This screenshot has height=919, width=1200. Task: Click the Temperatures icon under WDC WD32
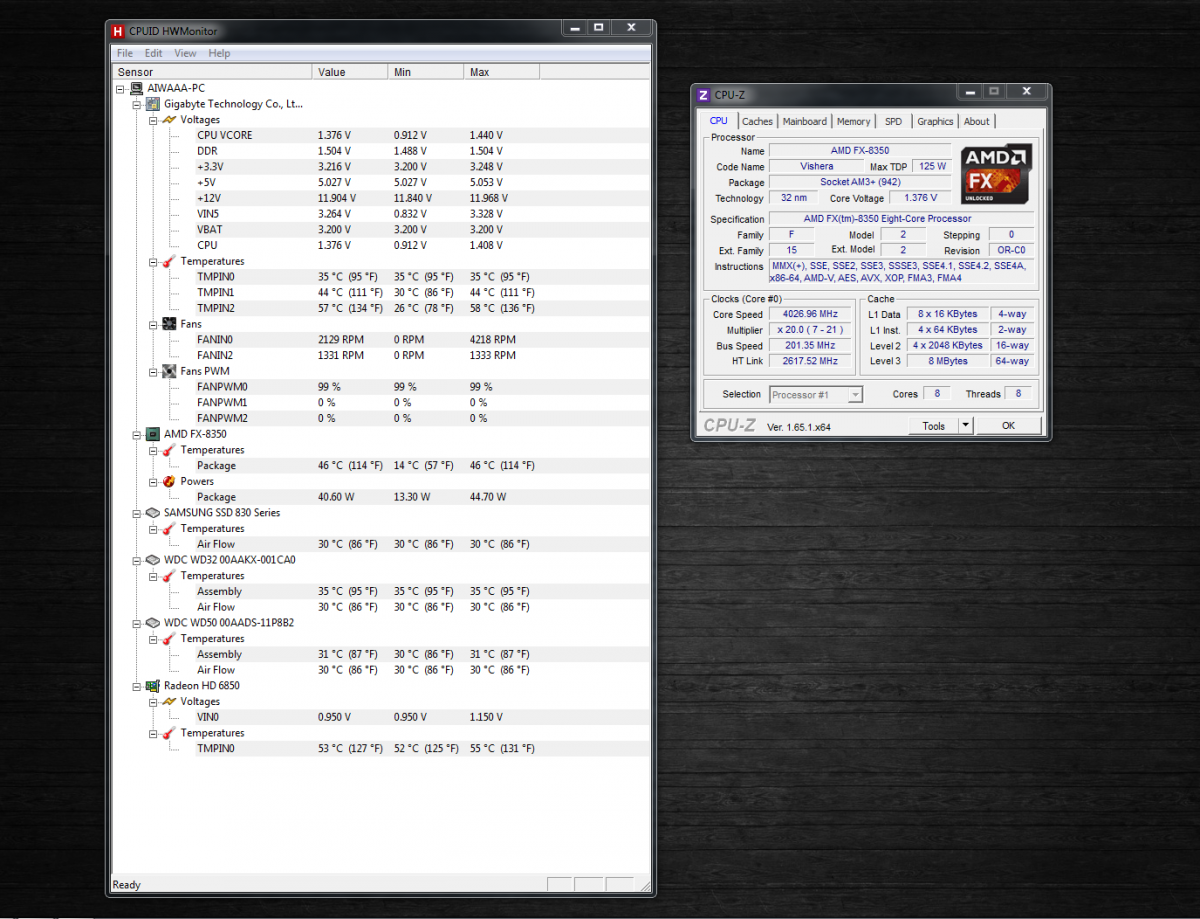pyautogui.click(x=169, y=576)
